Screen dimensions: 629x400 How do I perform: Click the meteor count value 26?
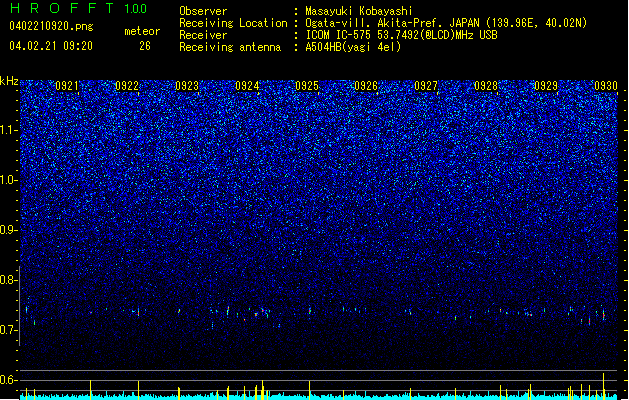tap(145, 46)
